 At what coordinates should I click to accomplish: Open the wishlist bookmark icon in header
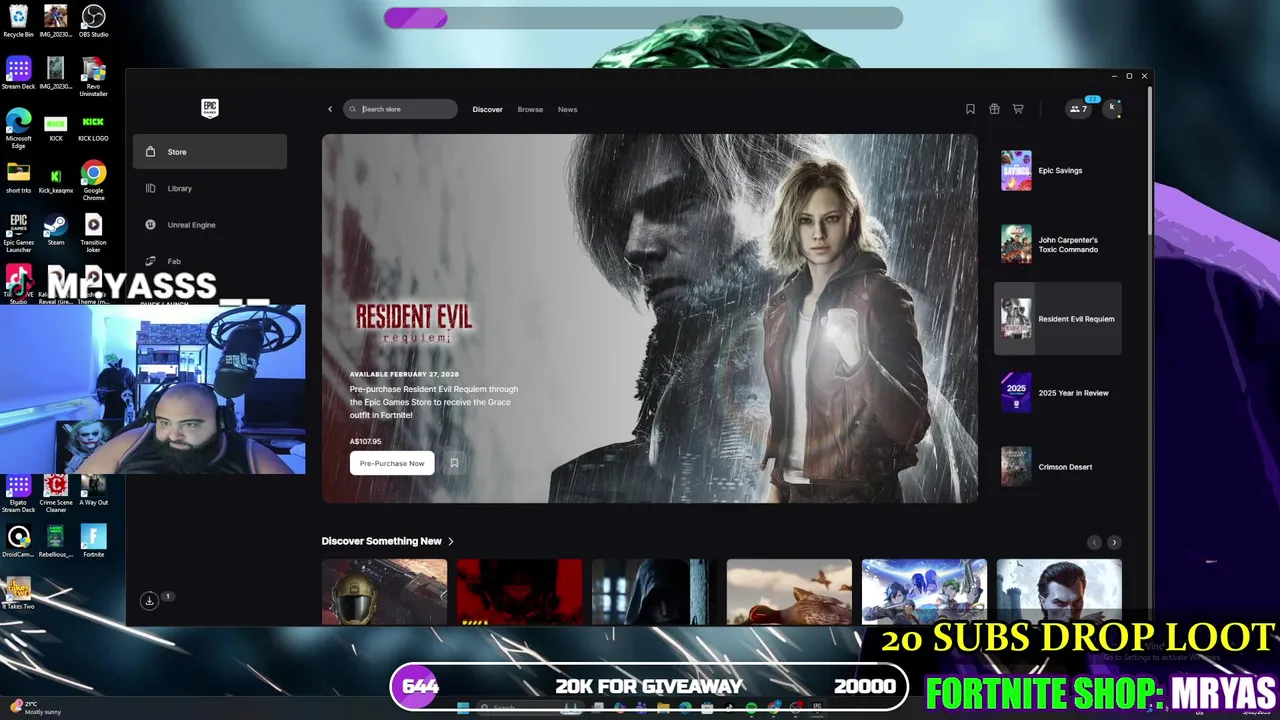970,109
